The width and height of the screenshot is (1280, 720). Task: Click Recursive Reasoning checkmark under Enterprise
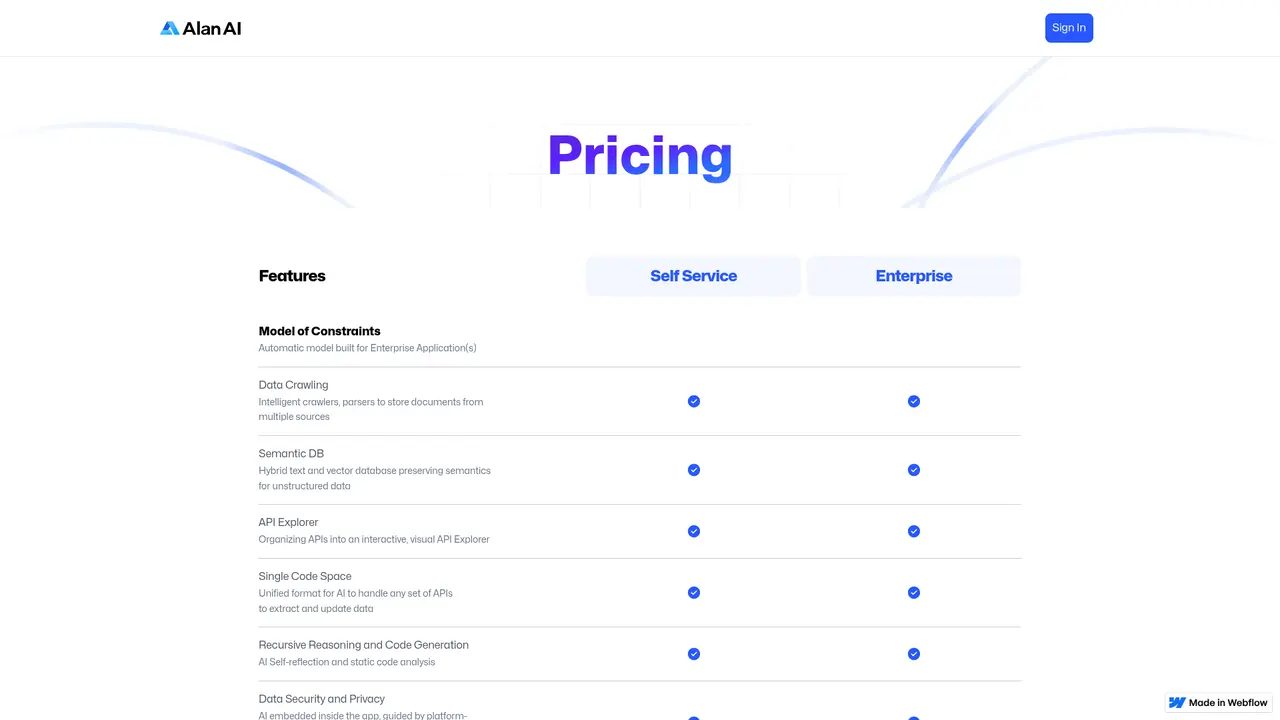point(914,654)
